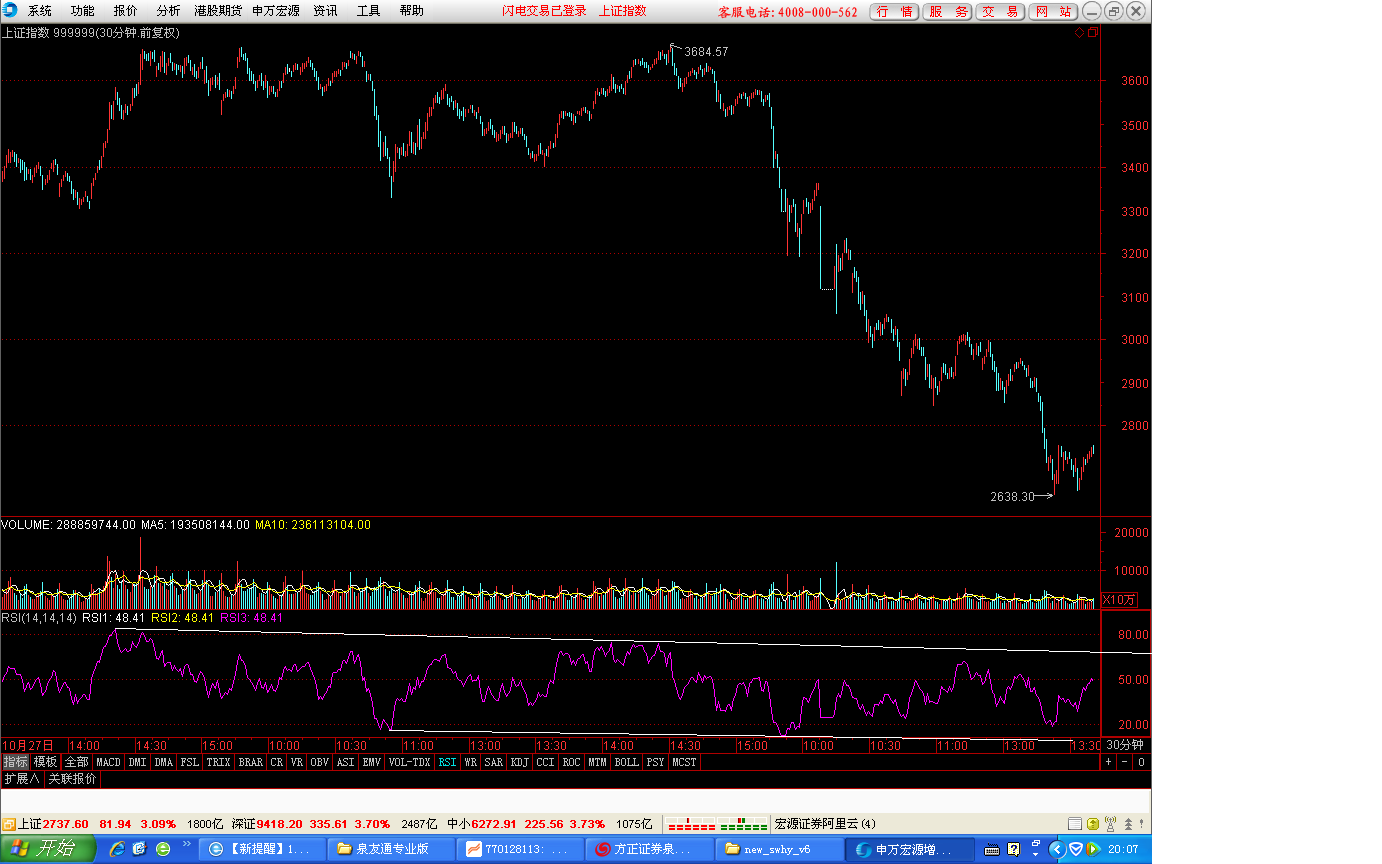Open the 申万宏源 menu
Image resolution: width=1382 pixels, height=864 pixels.
point(276,11)
